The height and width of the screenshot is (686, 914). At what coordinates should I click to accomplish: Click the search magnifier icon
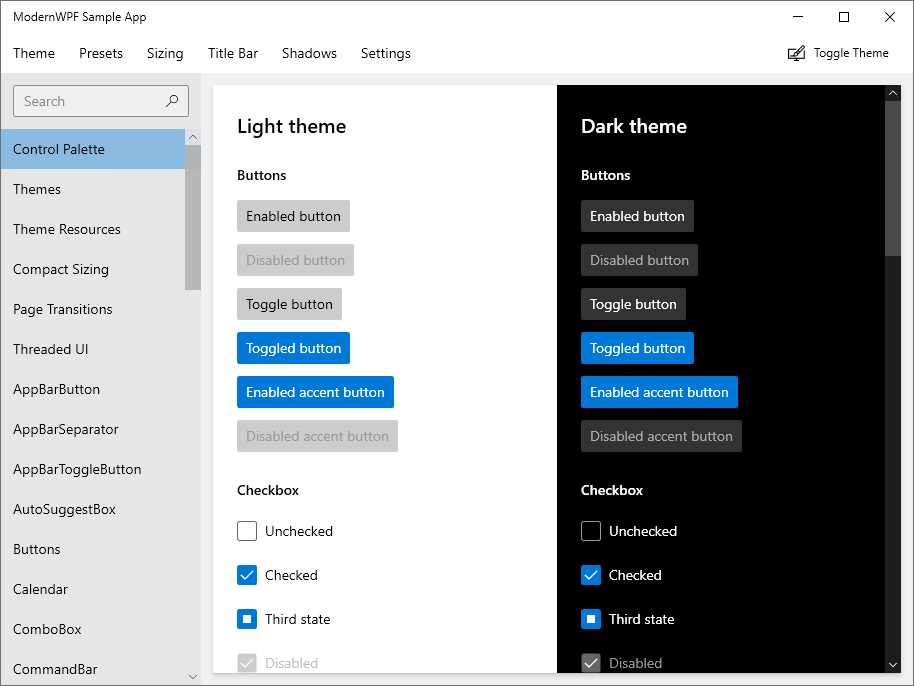[171, 101]
